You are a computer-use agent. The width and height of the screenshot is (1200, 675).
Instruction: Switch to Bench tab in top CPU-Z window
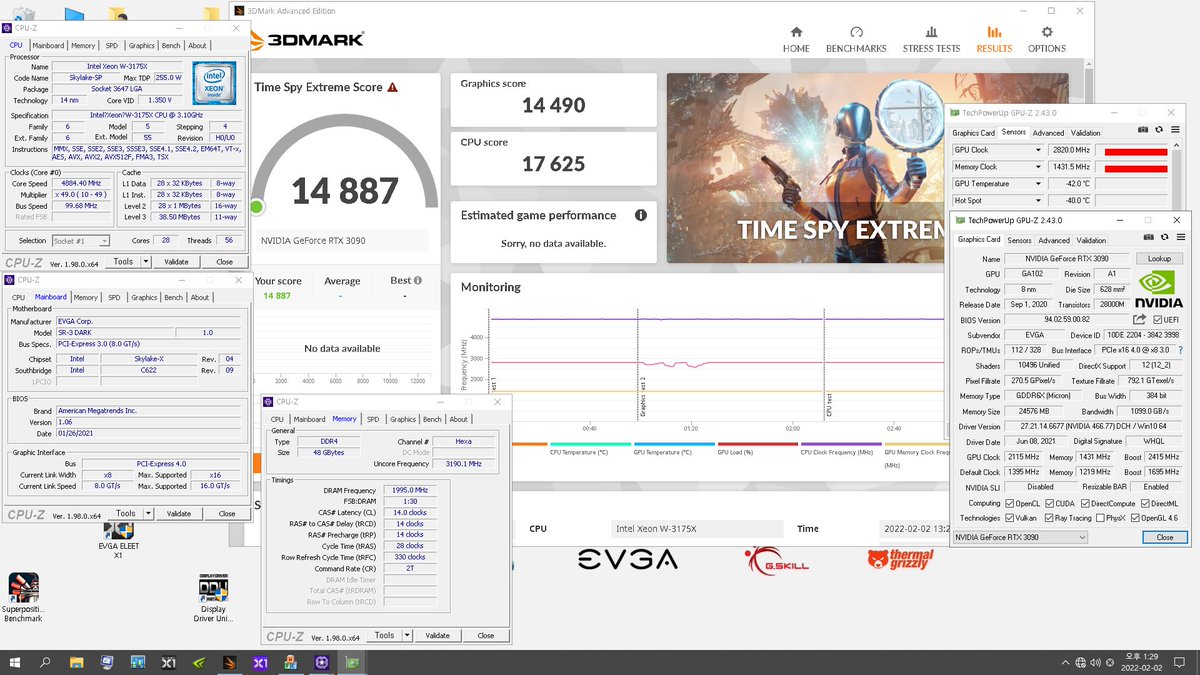[171, 45]
